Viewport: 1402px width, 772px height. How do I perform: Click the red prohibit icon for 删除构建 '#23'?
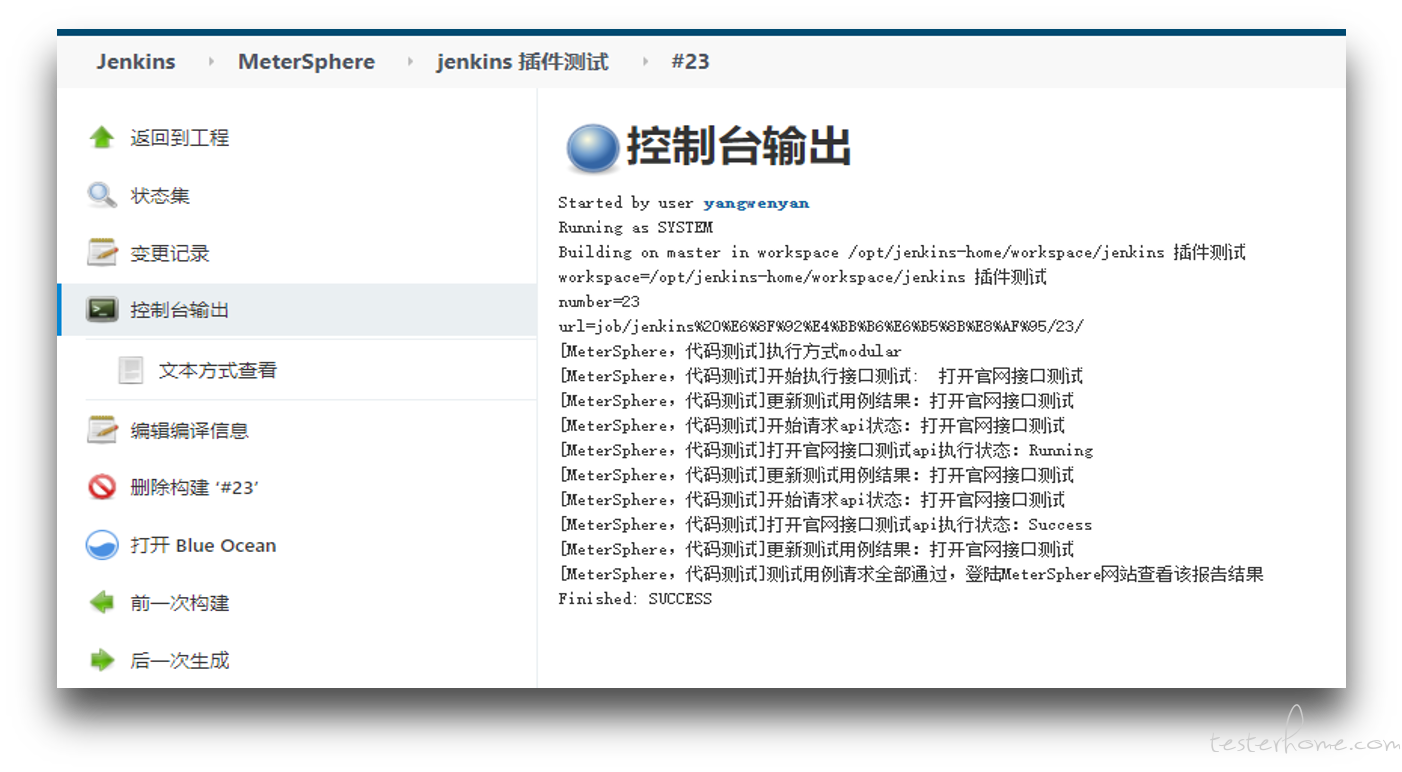102,487
